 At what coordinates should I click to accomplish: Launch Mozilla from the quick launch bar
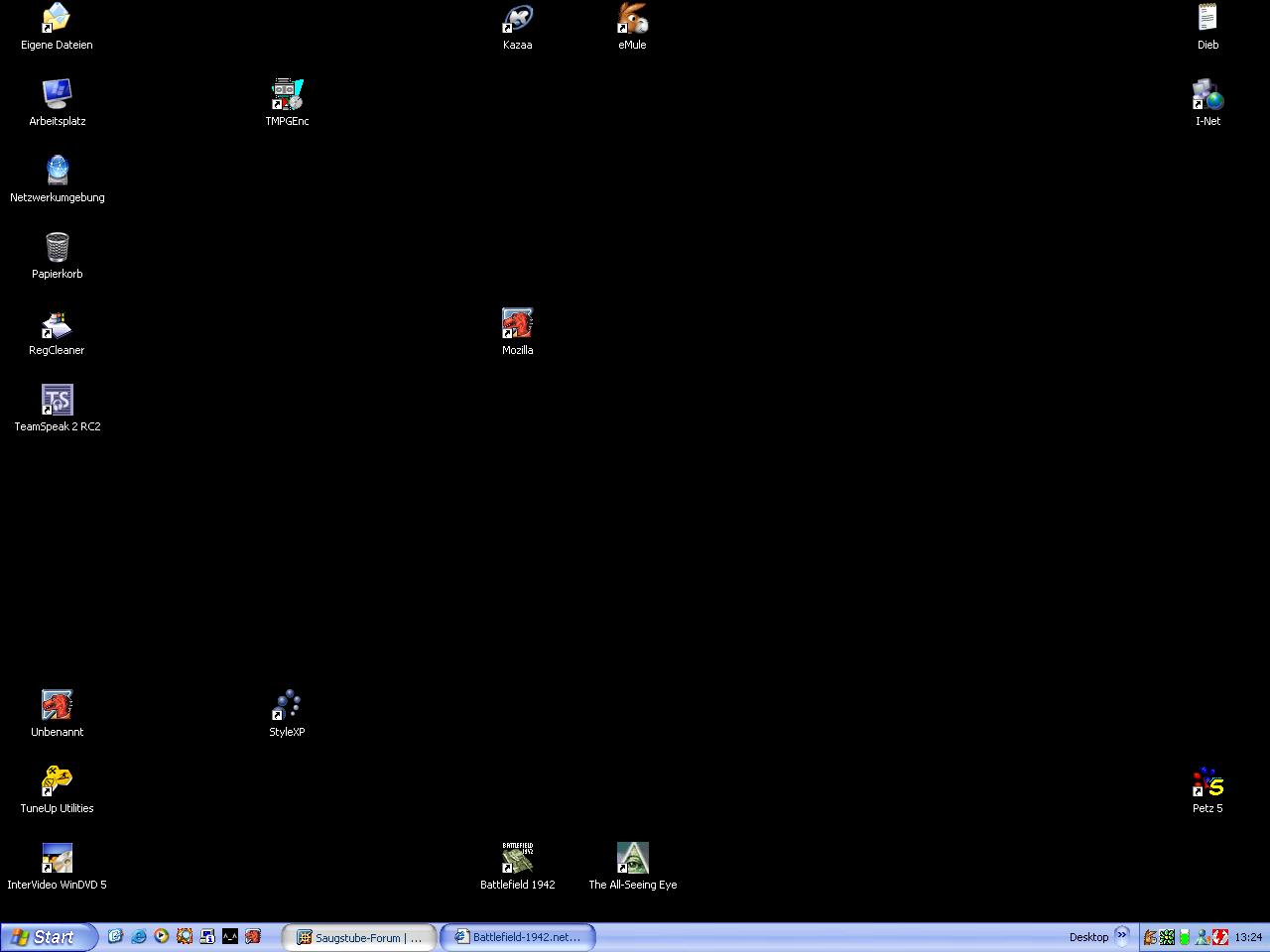(253, 936)
